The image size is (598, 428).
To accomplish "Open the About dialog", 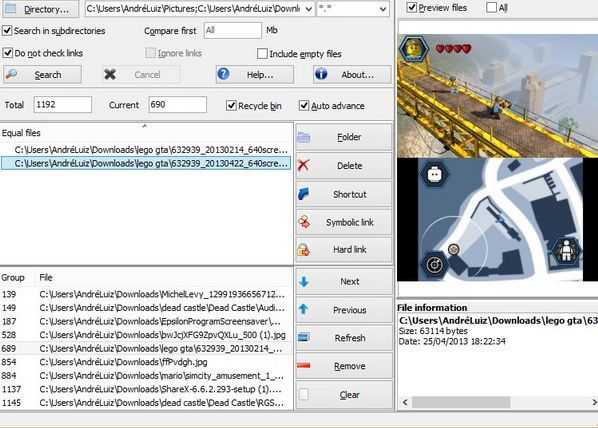I will click(352, 74).
